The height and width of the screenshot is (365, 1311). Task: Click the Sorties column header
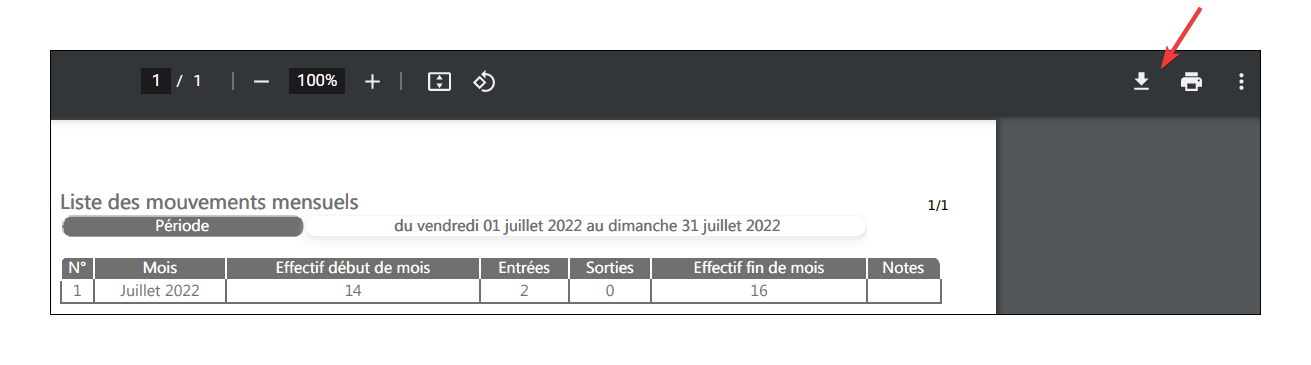[610, 268]
